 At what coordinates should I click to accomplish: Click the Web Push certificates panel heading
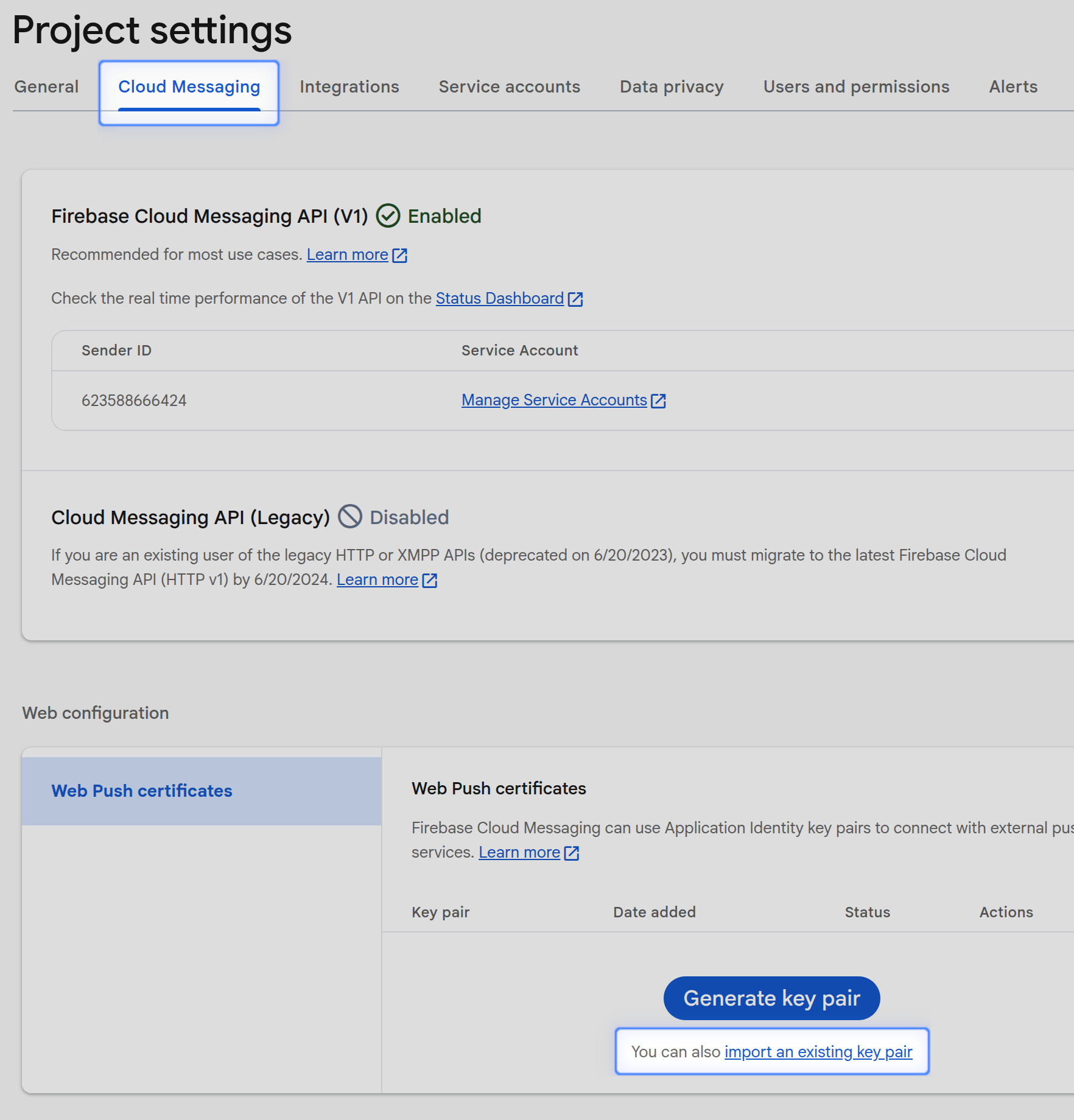[499, 788]
